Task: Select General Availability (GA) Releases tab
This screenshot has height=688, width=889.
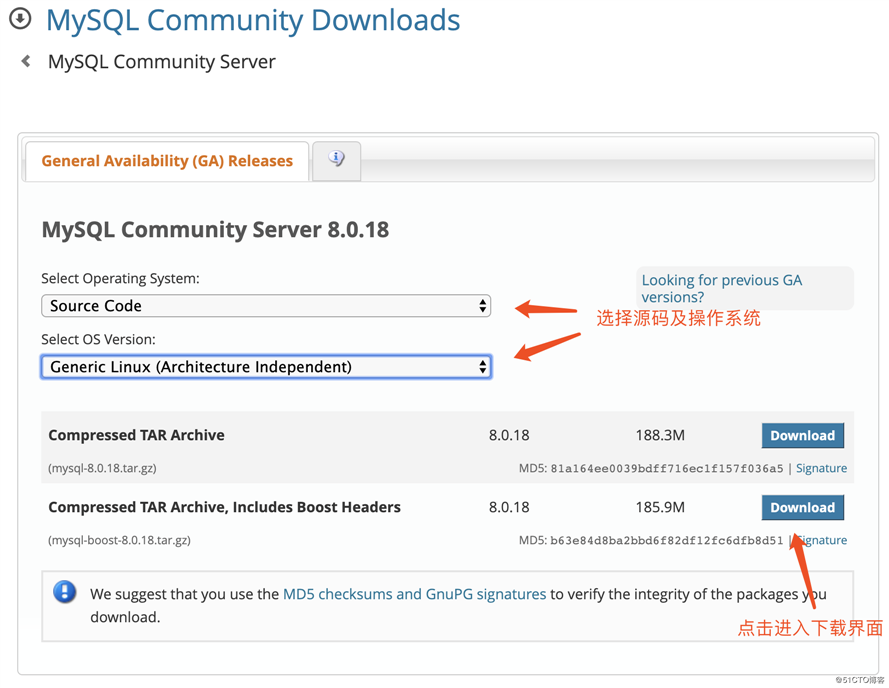Action: pyautogui.click(x=167, y=161)
